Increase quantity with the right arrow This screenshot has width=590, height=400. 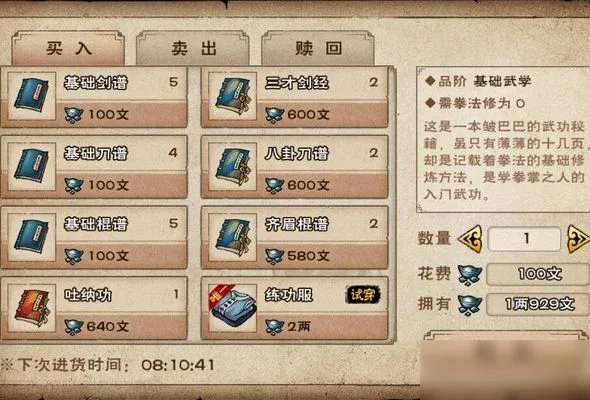pyautogui.click(x=578, y=239)
